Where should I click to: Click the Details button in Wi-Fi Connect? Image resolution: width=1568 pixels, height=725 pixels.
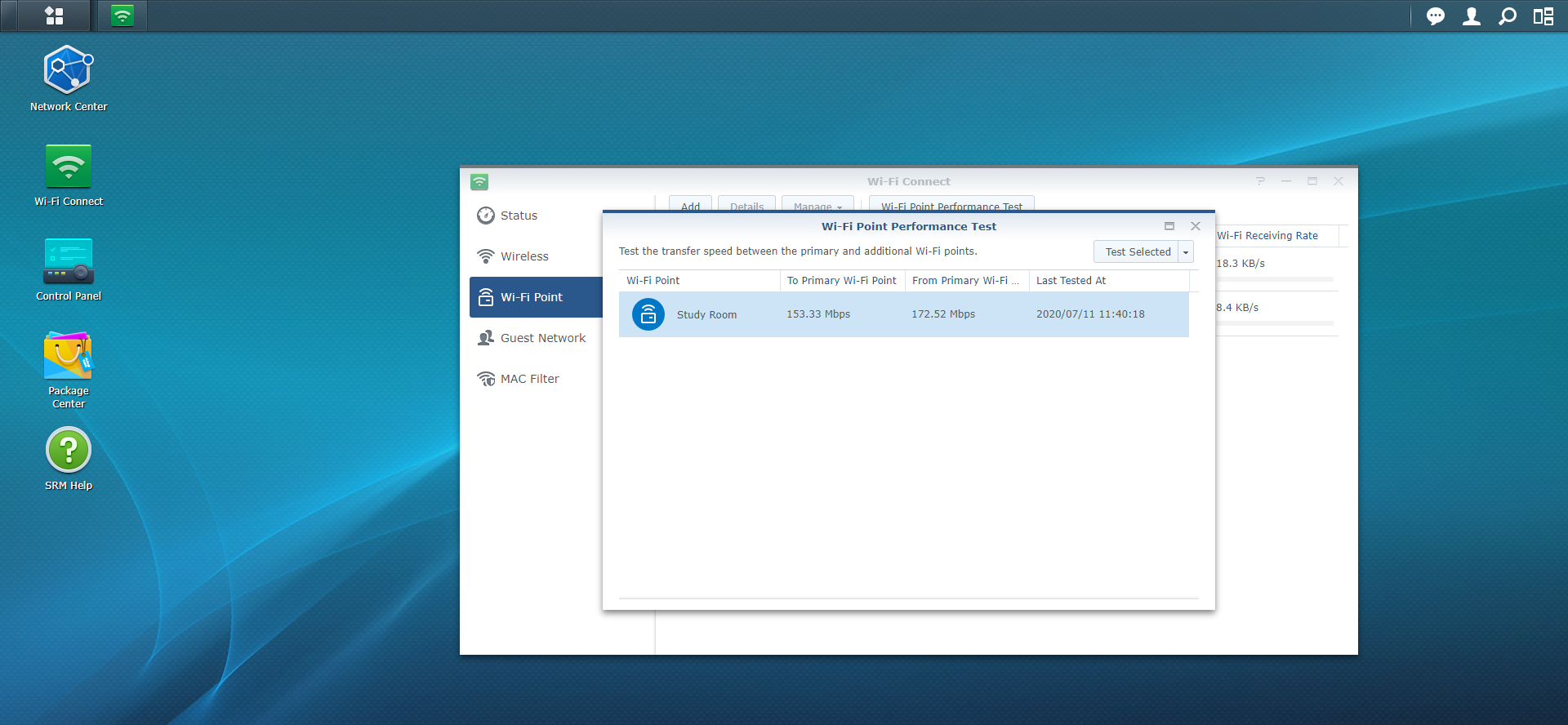pyautogui.click(x=746, y=204)
